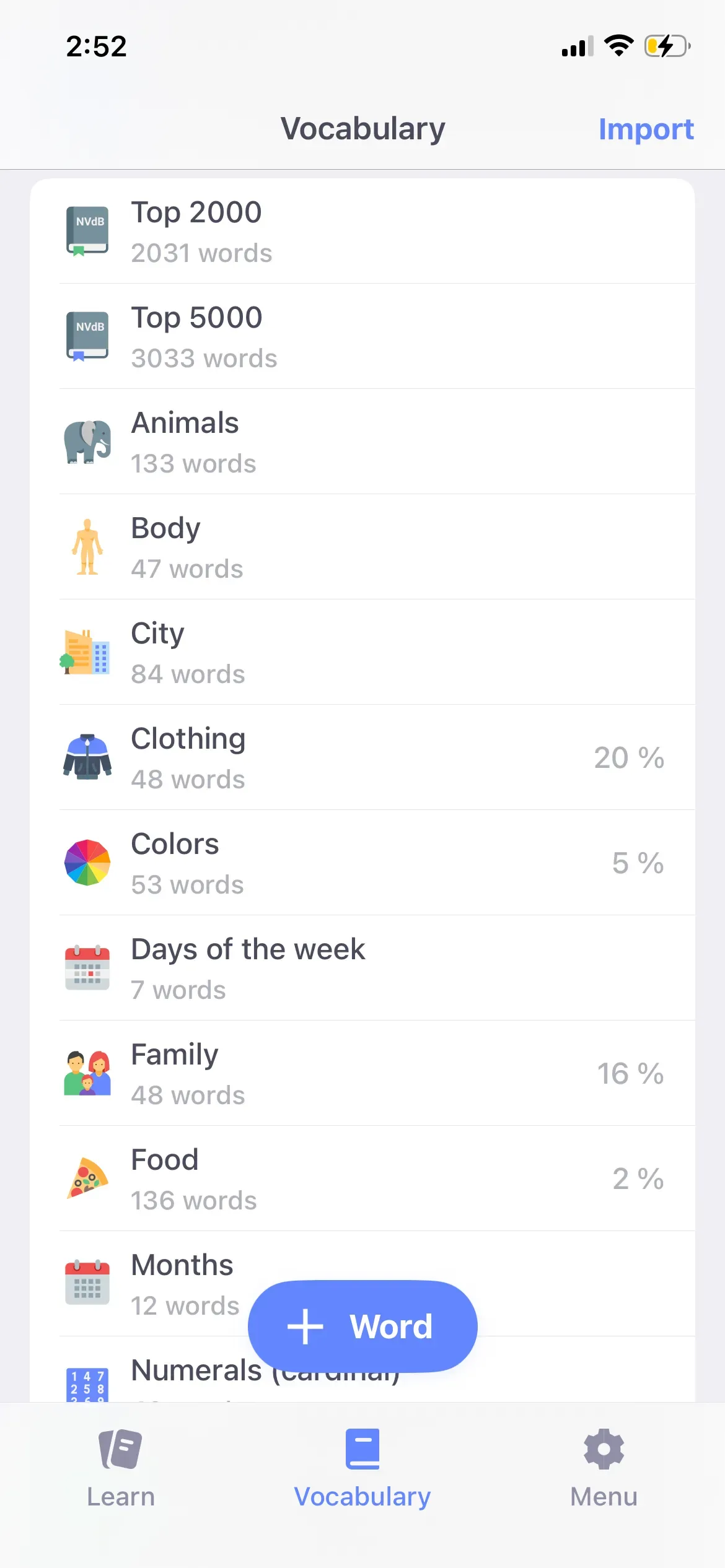Select the Animals elephant icon
The height and width of the screenshot is (1568, 725).
(87, 442)
